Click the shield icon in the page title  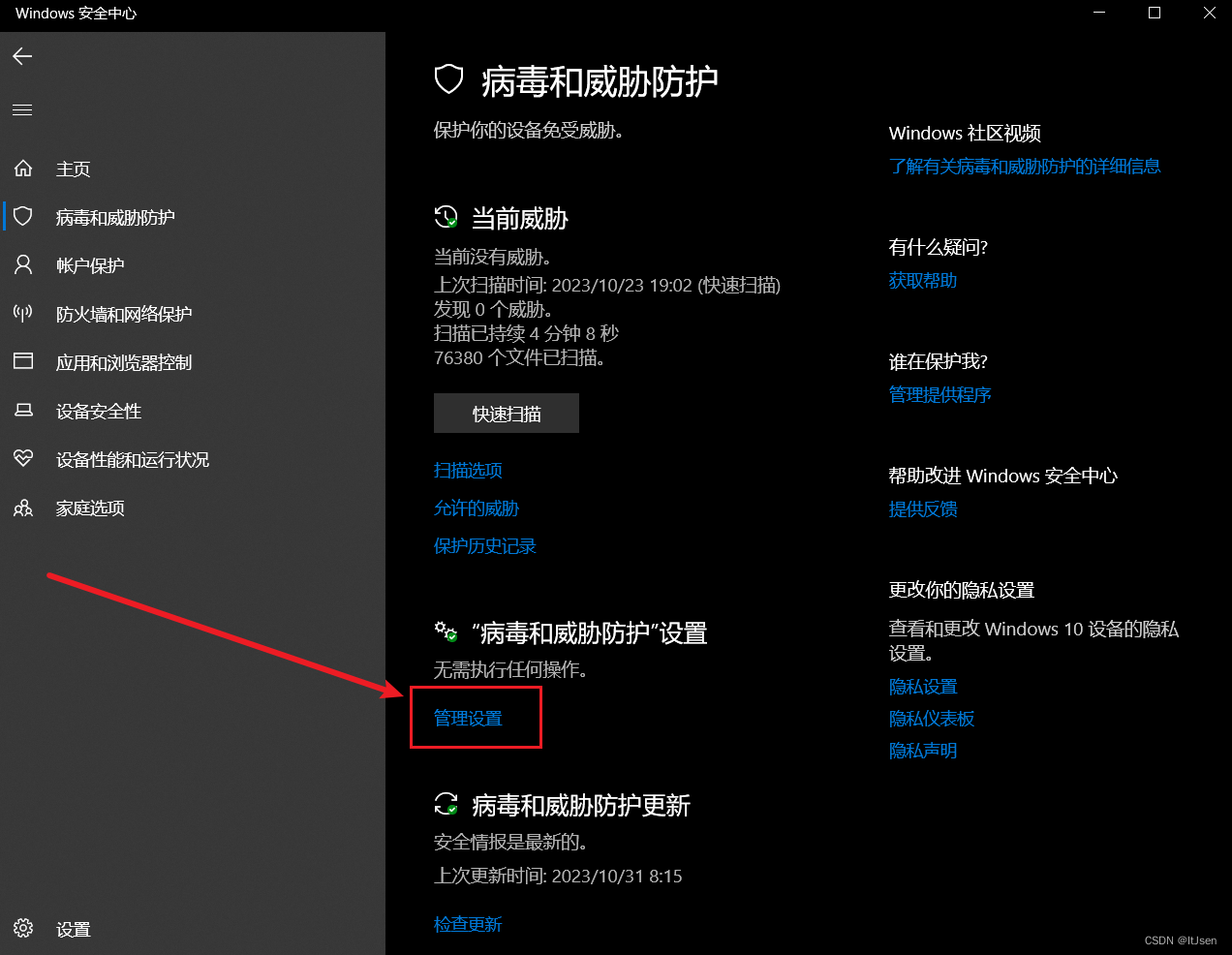(448, 79)
